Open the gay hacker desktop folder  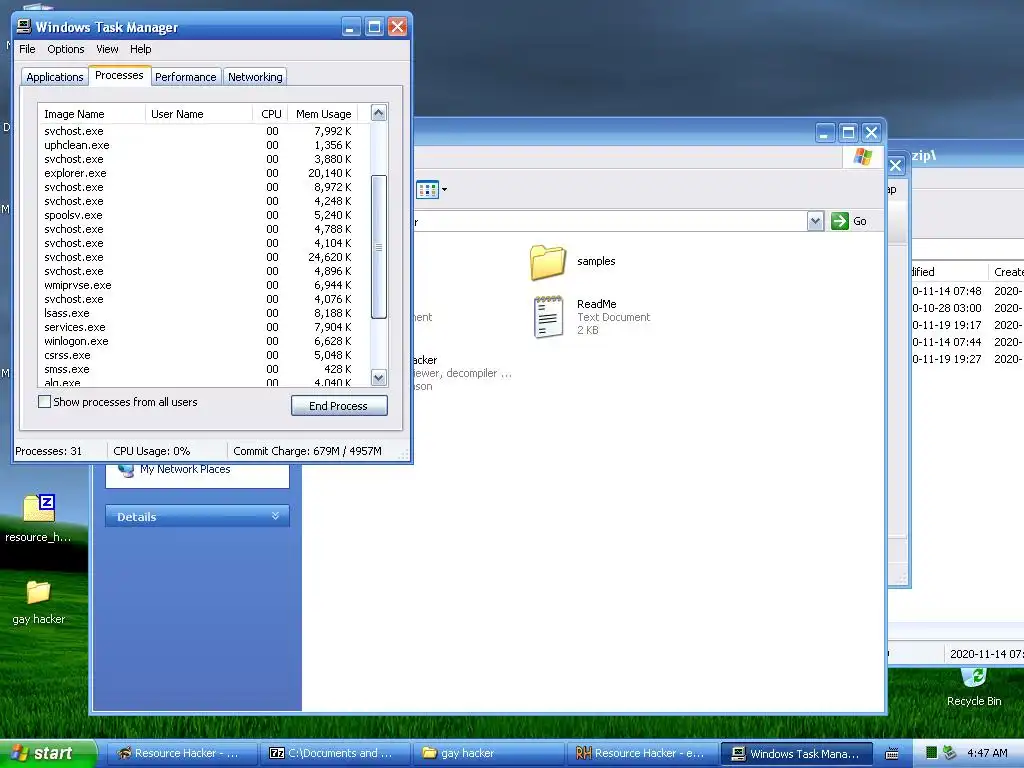[x=39, y=592]
